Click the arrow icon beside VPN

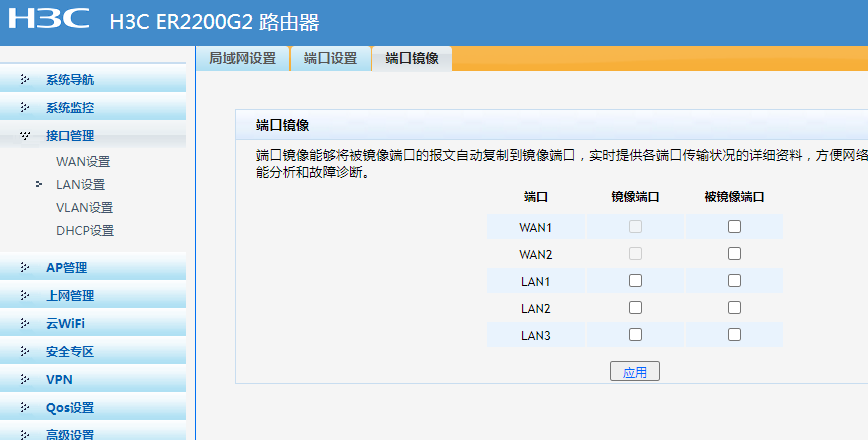(25, 380)
